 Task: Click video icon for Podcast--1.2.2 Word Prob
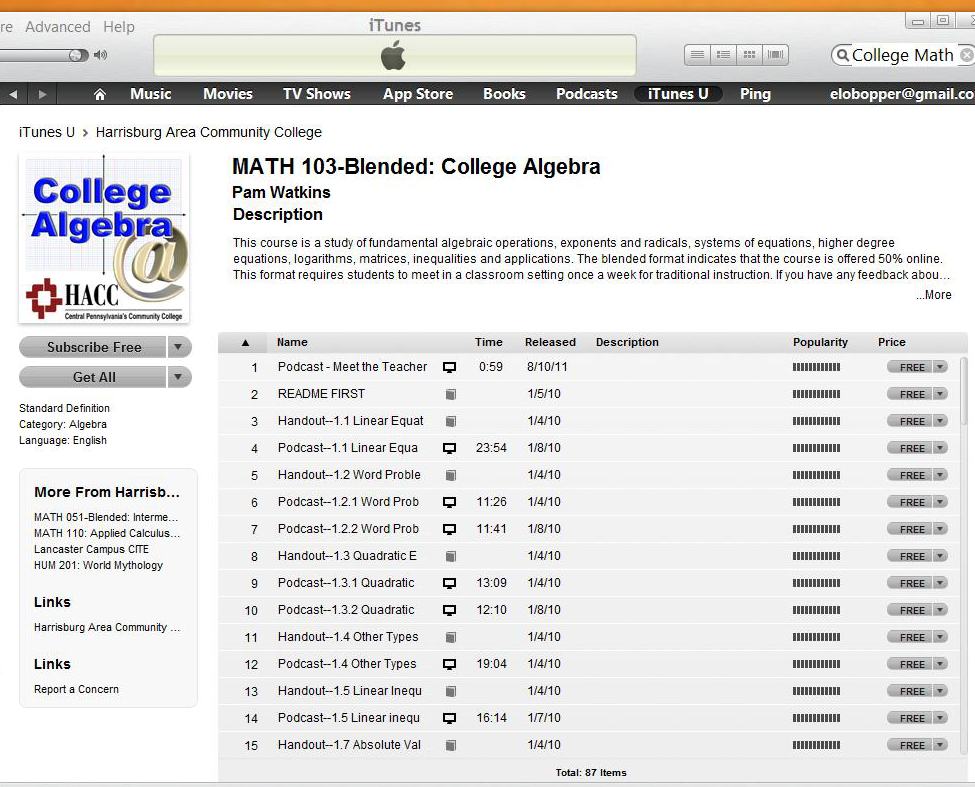click(x=450, y=529)
